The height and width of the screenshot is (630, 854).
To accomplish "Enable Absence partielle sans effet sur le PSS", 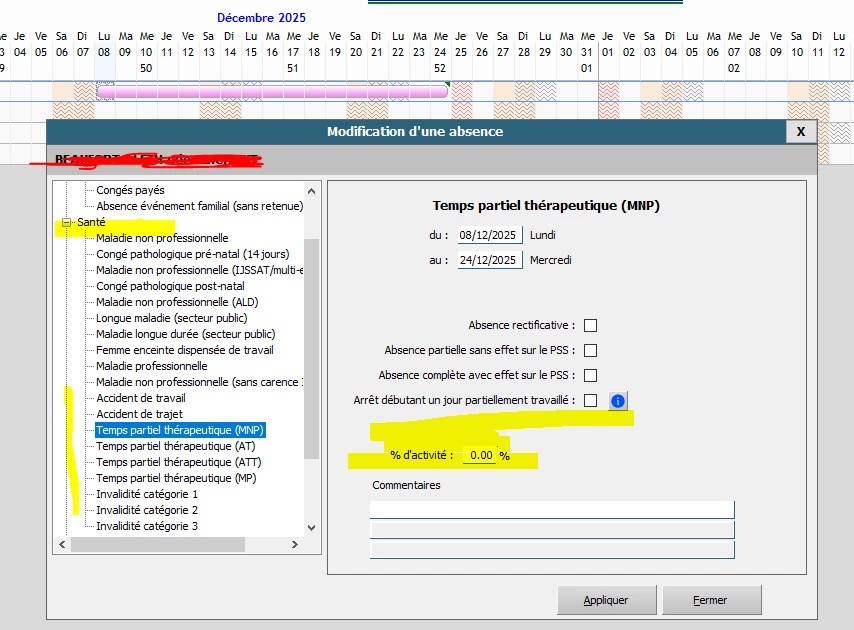I will click(590, 351).
